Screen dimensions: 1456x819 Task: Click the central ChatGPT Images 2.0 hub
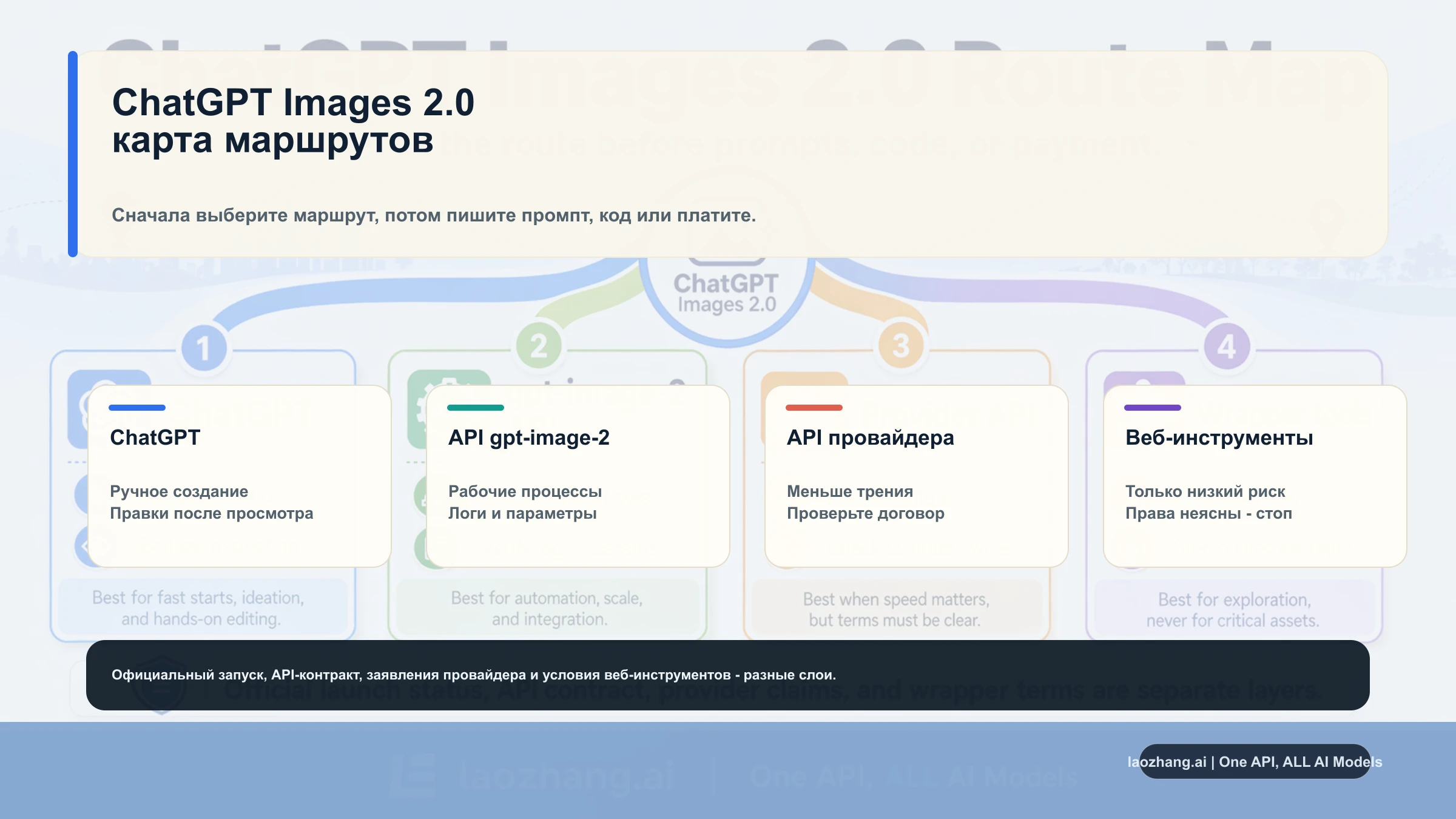click(x=726, y=295)
